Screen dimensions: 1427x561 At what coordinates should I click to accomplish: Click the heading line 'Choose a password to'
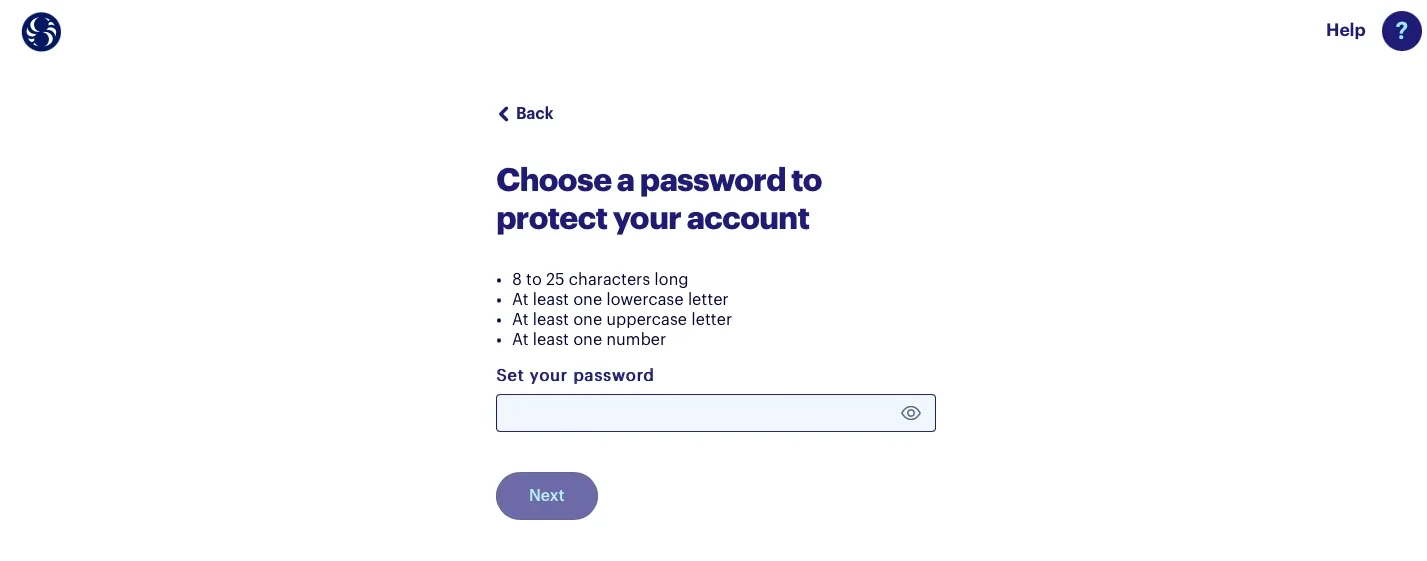(x=659, y=180)
